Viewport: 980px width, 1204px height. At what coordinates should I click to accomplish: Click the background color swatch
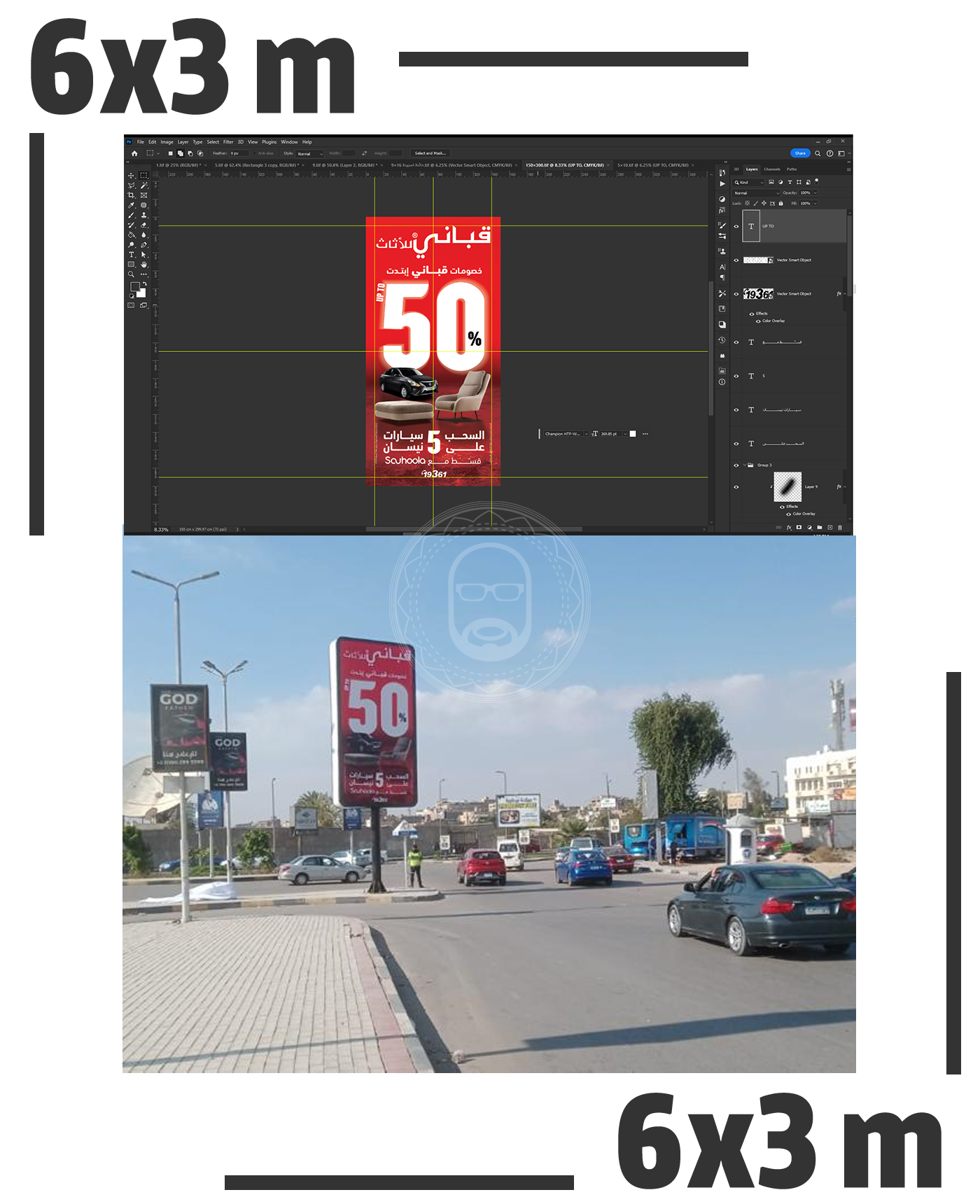coord(141,293)
